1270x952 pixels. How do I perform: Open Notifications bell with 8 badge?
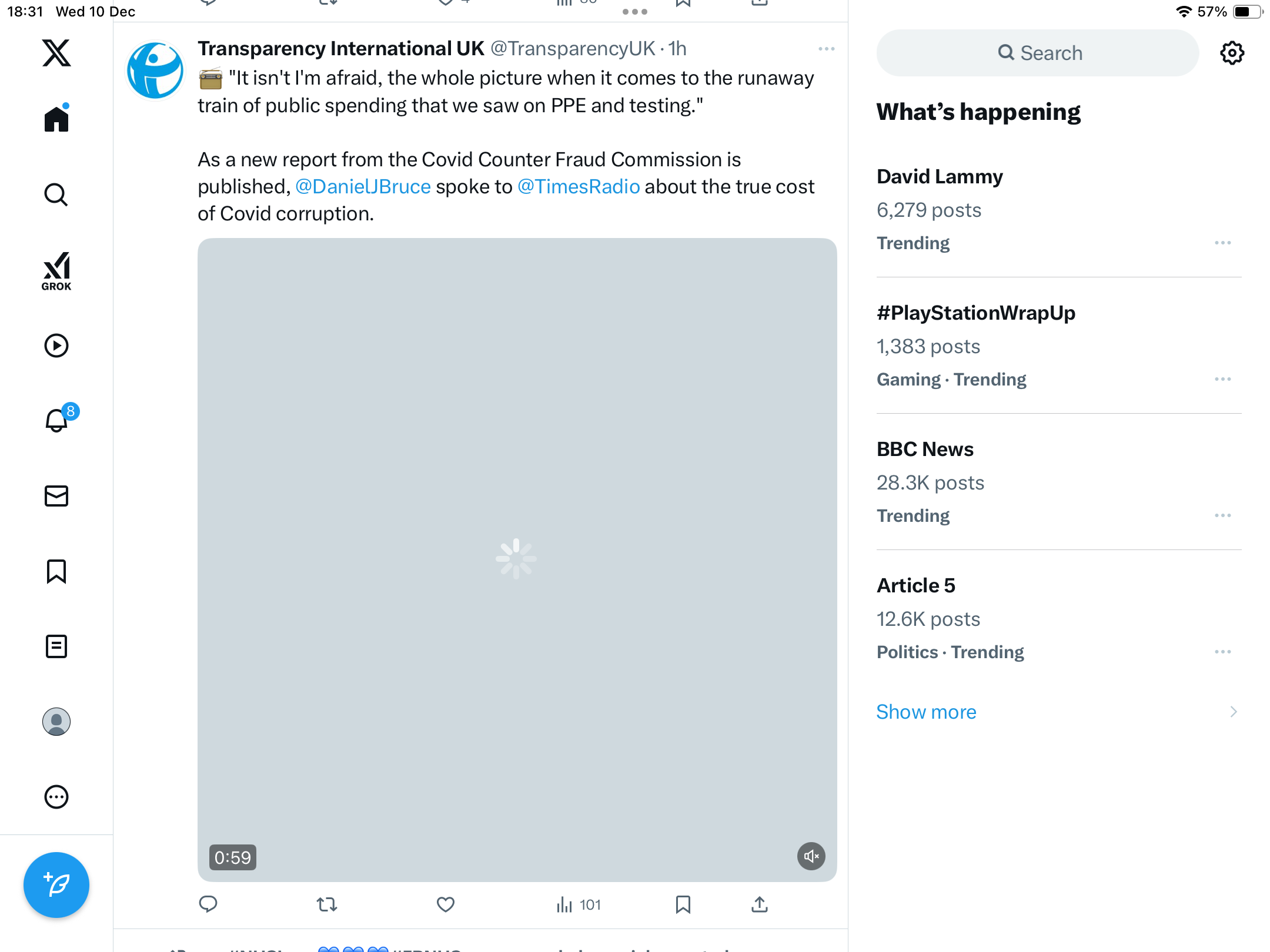(57, 421)
